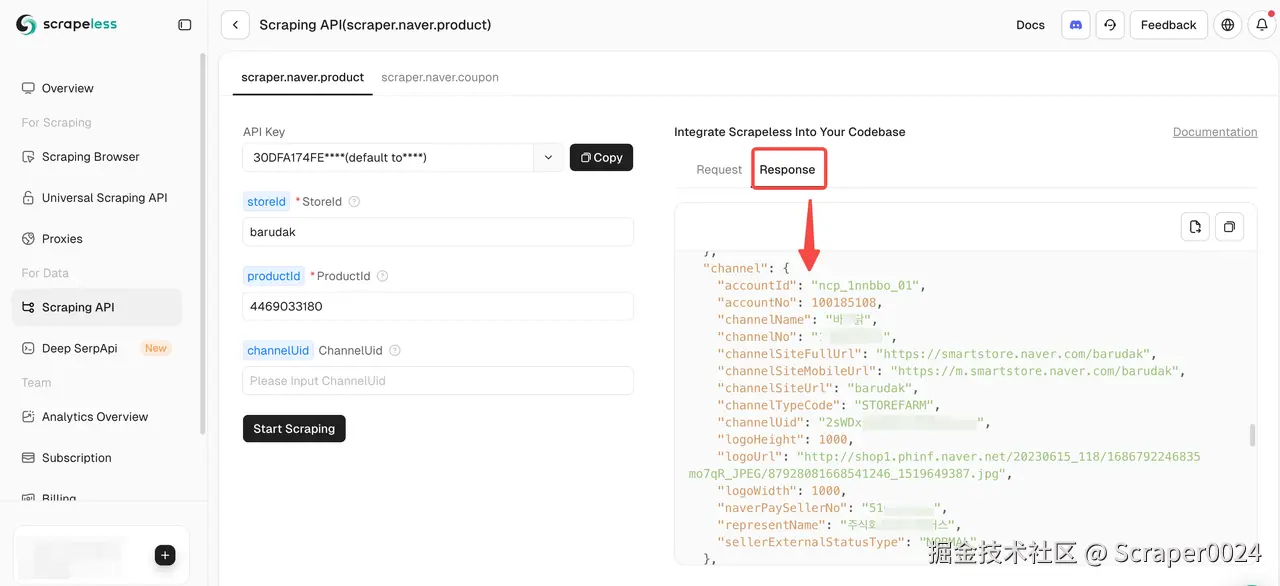The height and width of the screenshot is (586, 1280).
Task: Switch to scraper.naver.coupon tab
Action: pyautogui.click(x=440, y=77)
